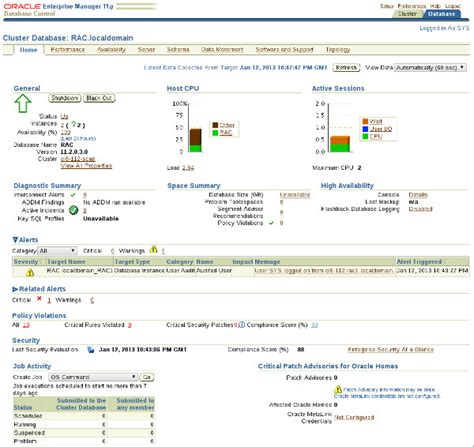This screenshot has width=474, height=447.
Task: Open the Topology tab
Action: click(338, 49)
